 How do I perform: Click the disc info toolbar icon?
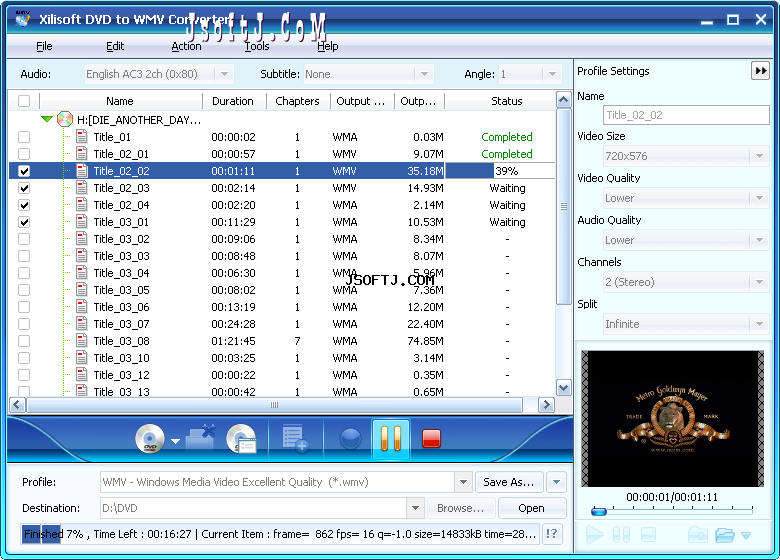(241, 439)
